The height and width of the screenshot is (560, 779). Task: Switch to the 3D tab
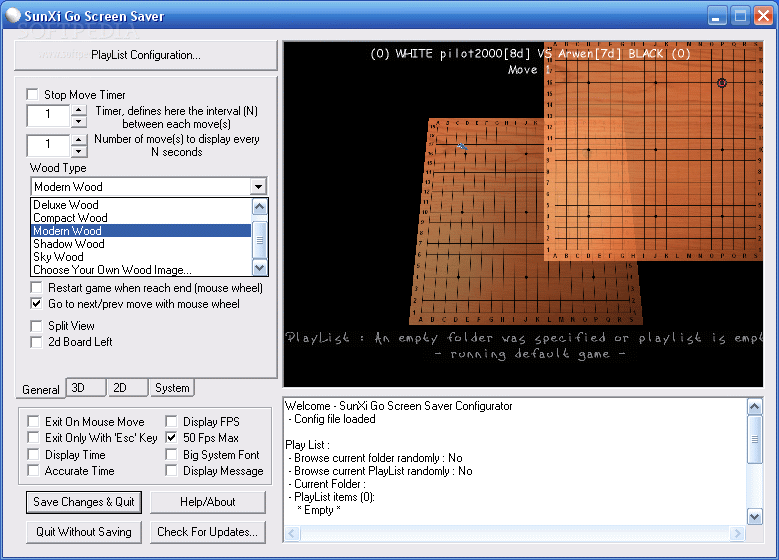[x=86, y=388]
